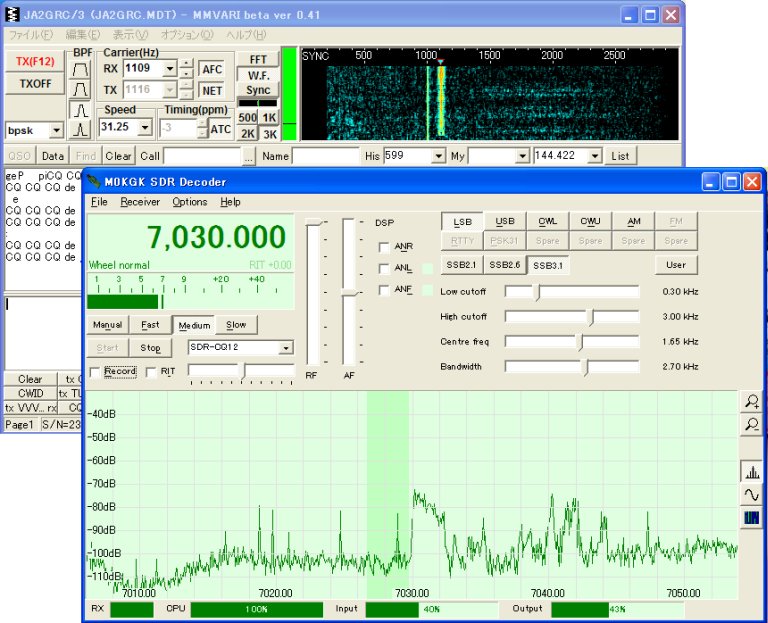Open the Speed 31.25 dropdown
This screenshot has height=623, width=768.
(145, 128)
